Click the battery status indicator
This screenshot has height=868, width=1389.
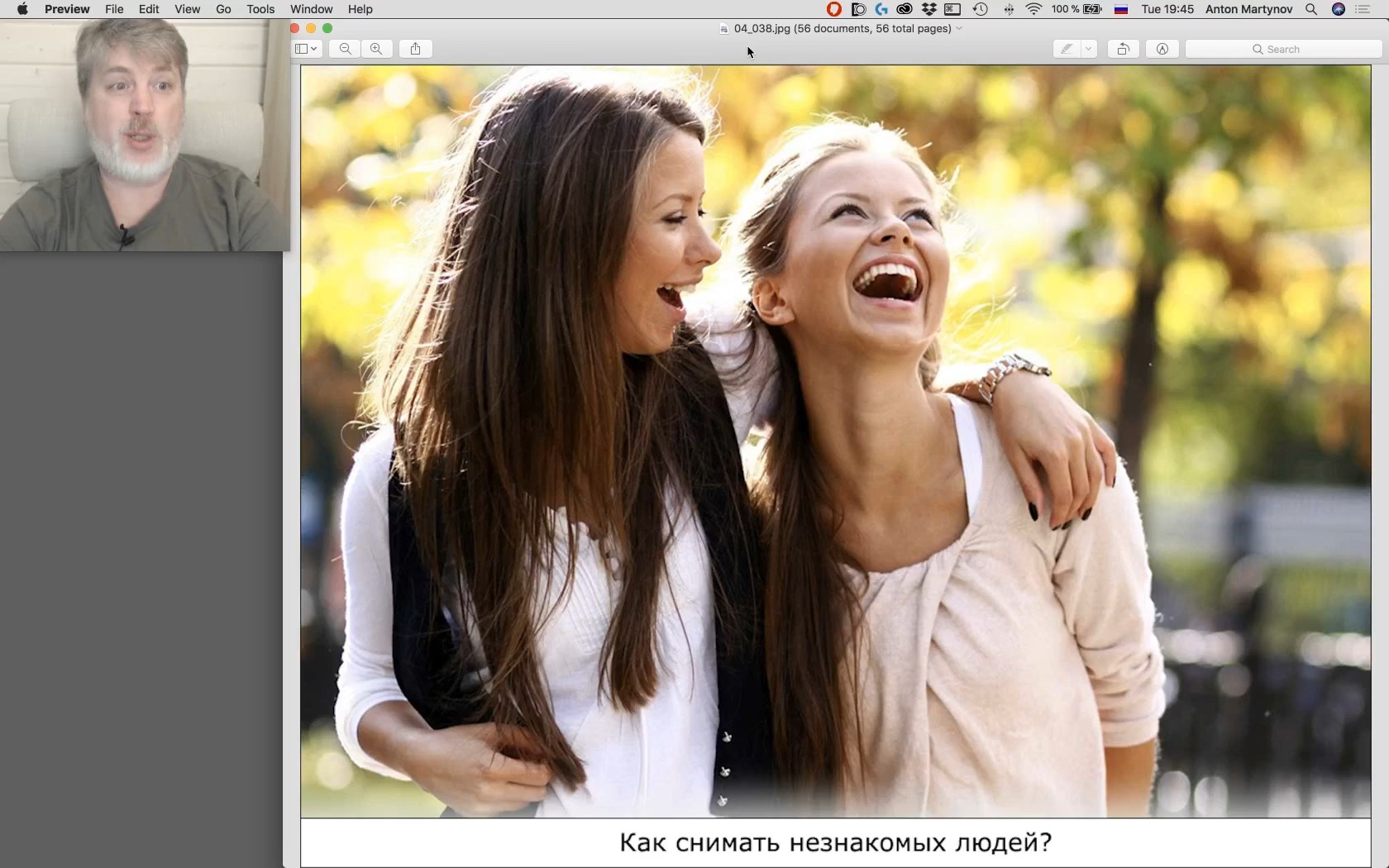[1076, 9]
